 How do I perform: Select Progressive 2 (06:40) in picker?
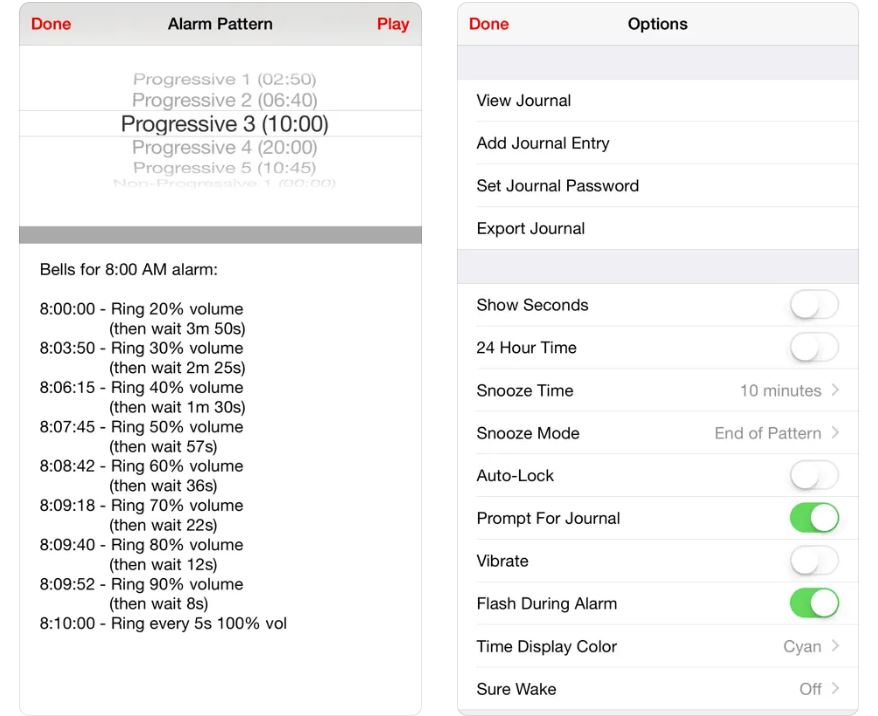[x=224, y=100]
